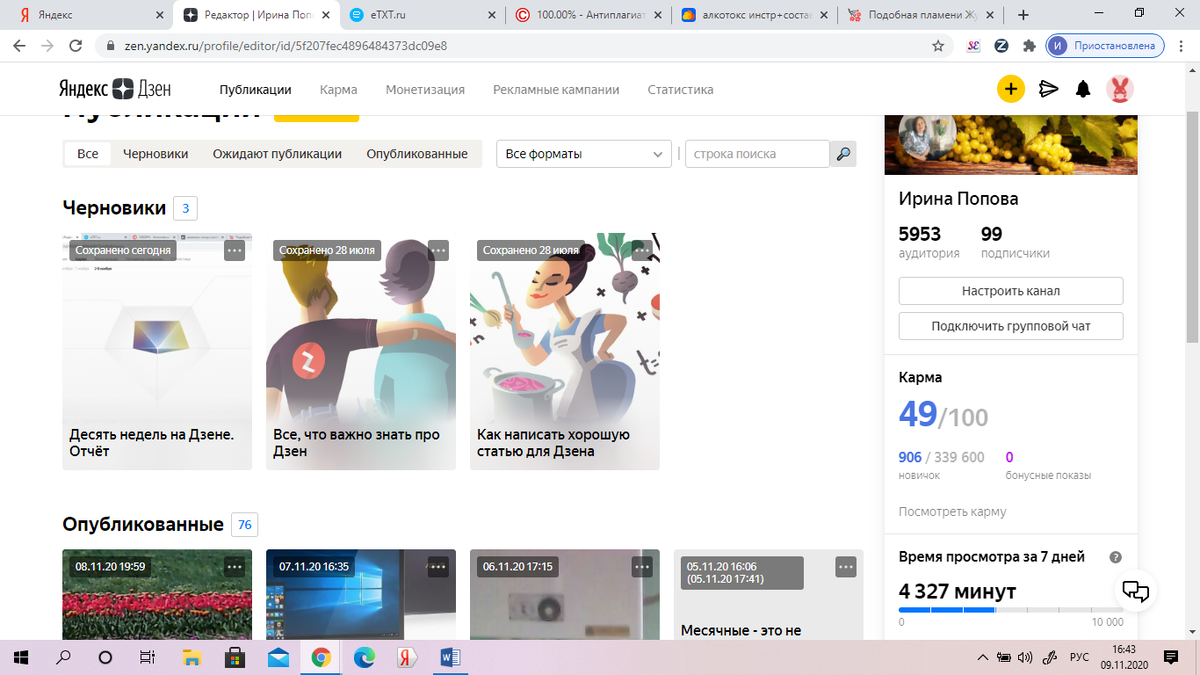Open new browser tab with plus button
This screenshot has width=1200, height=675.
tap(1023, 15)
